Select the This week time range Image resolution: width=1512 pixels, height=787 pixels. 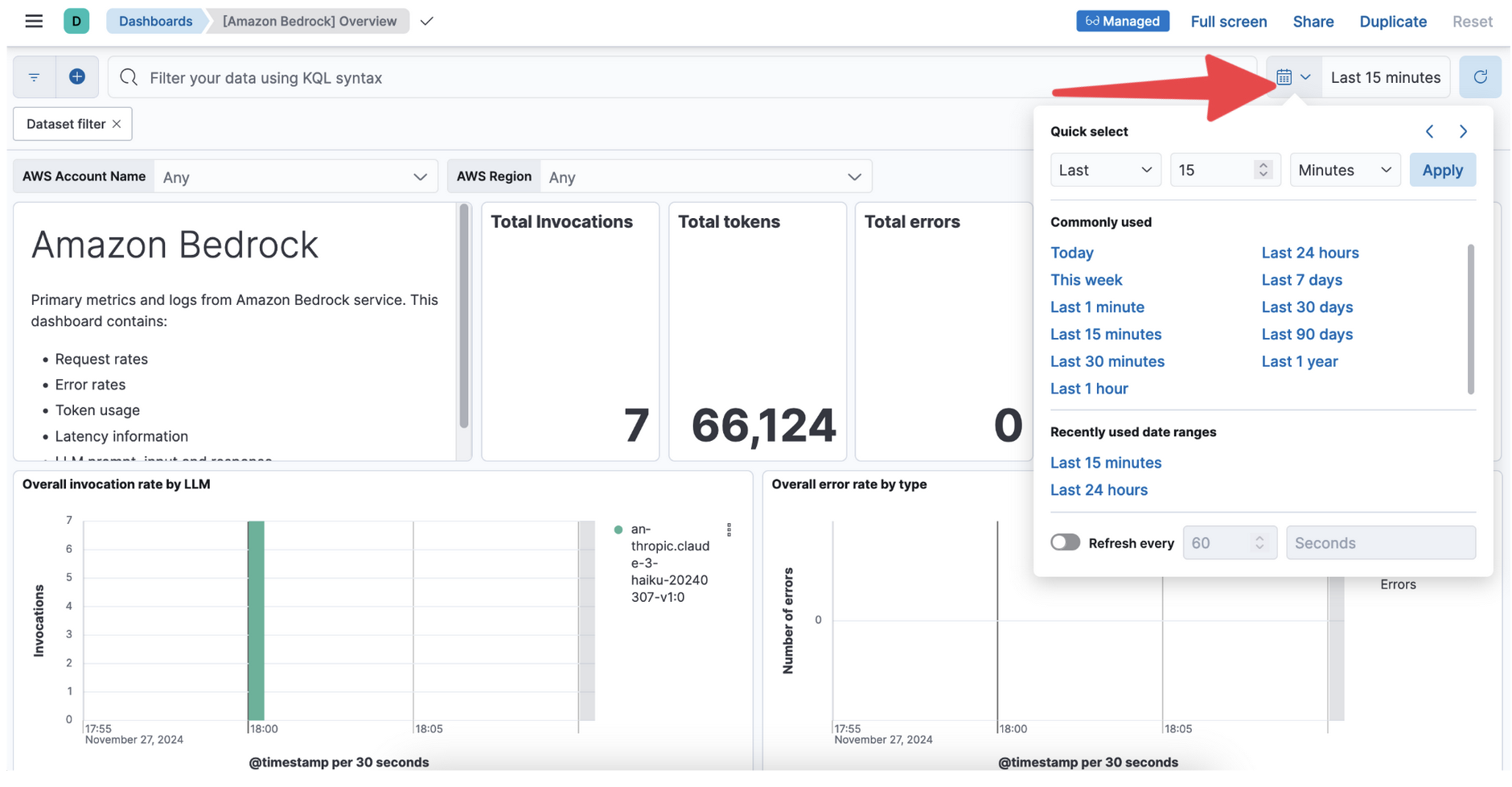tap(1086, 280)
